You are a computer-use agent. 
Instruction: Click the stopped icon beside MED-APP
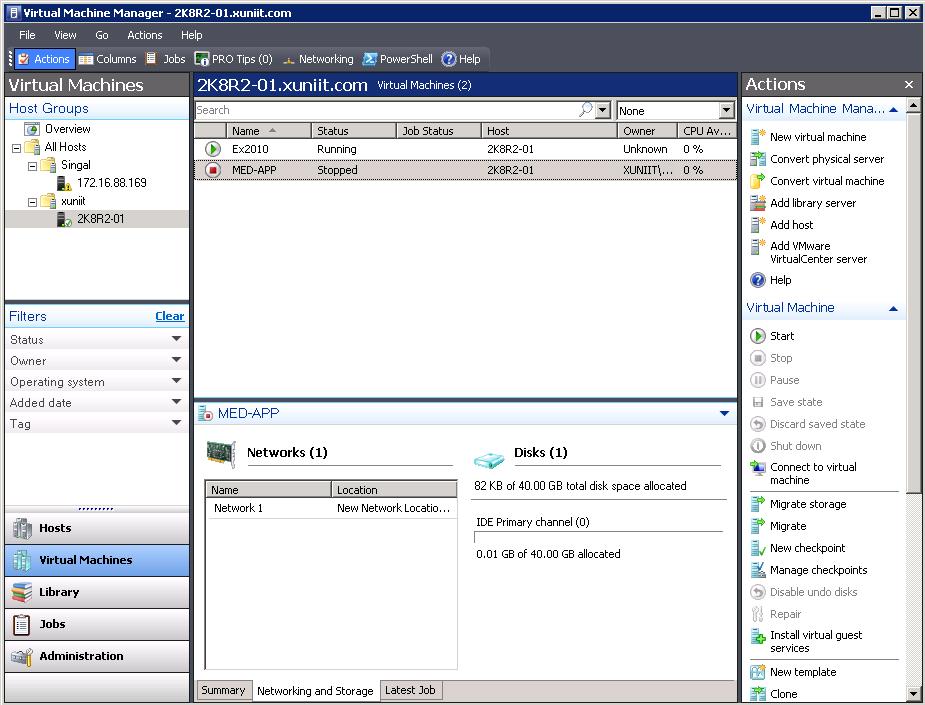click(213, 170)
